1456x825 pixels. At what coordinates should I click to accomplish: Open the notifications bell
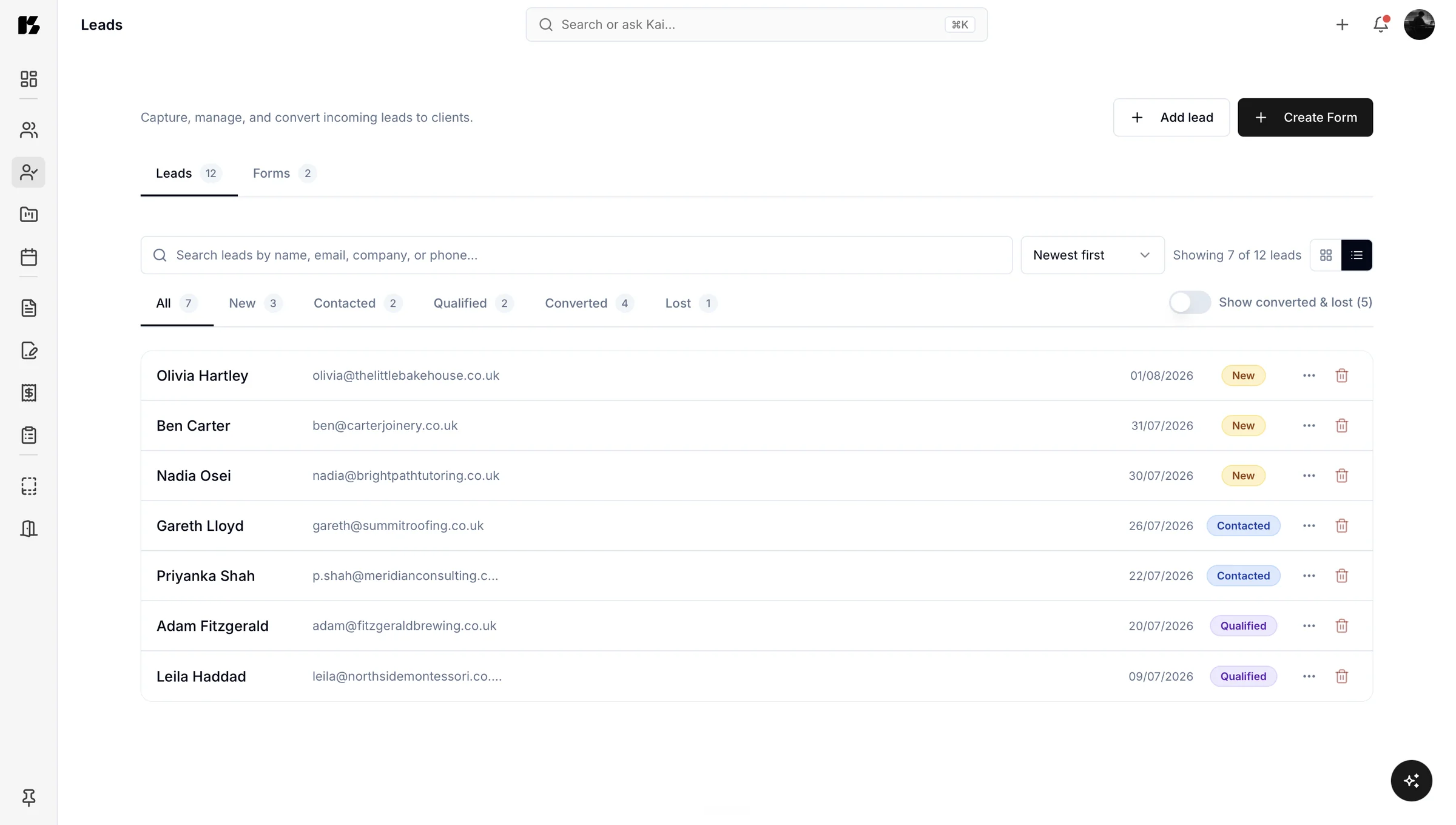click(x=1381, y=24)
